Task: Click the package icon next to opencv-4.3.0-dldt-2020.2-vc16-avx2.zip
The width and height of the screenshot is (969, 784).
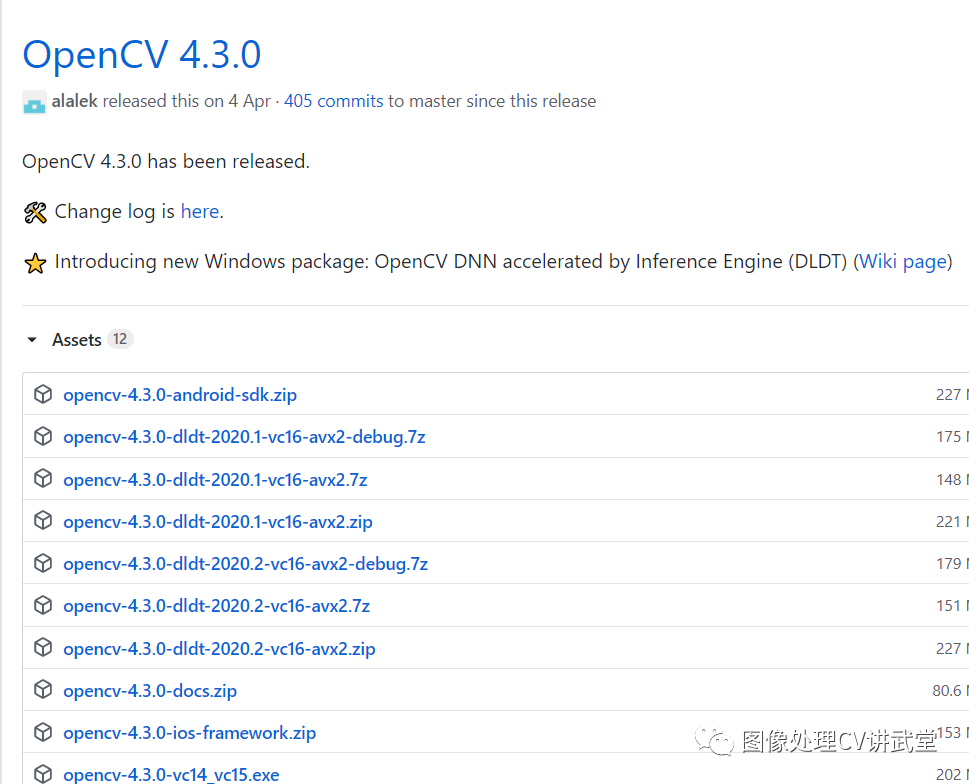Action: coord(43,648)
